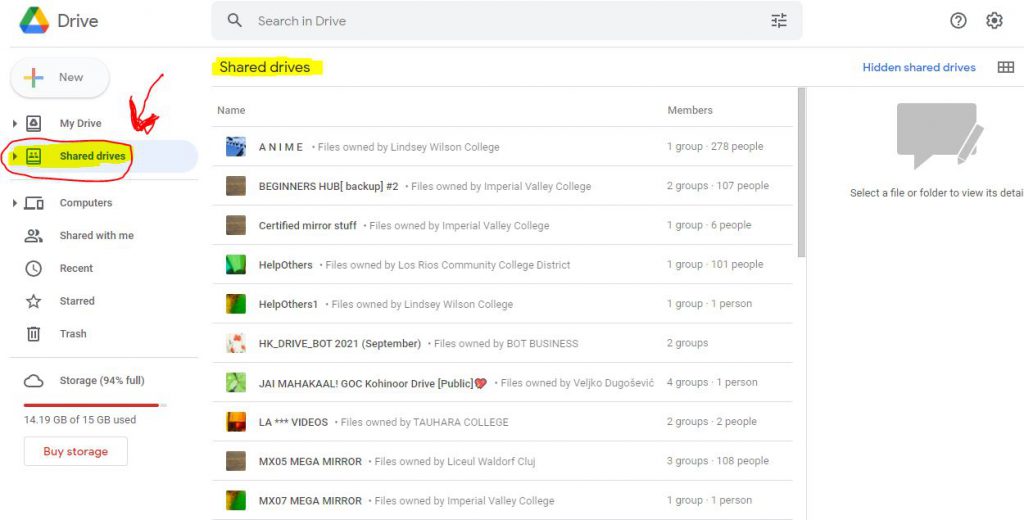Open Storage (94% full) link
Image resolution: width=1024 pixels, height=520 pixels.
pyautogui.click(x=102, y=380)
